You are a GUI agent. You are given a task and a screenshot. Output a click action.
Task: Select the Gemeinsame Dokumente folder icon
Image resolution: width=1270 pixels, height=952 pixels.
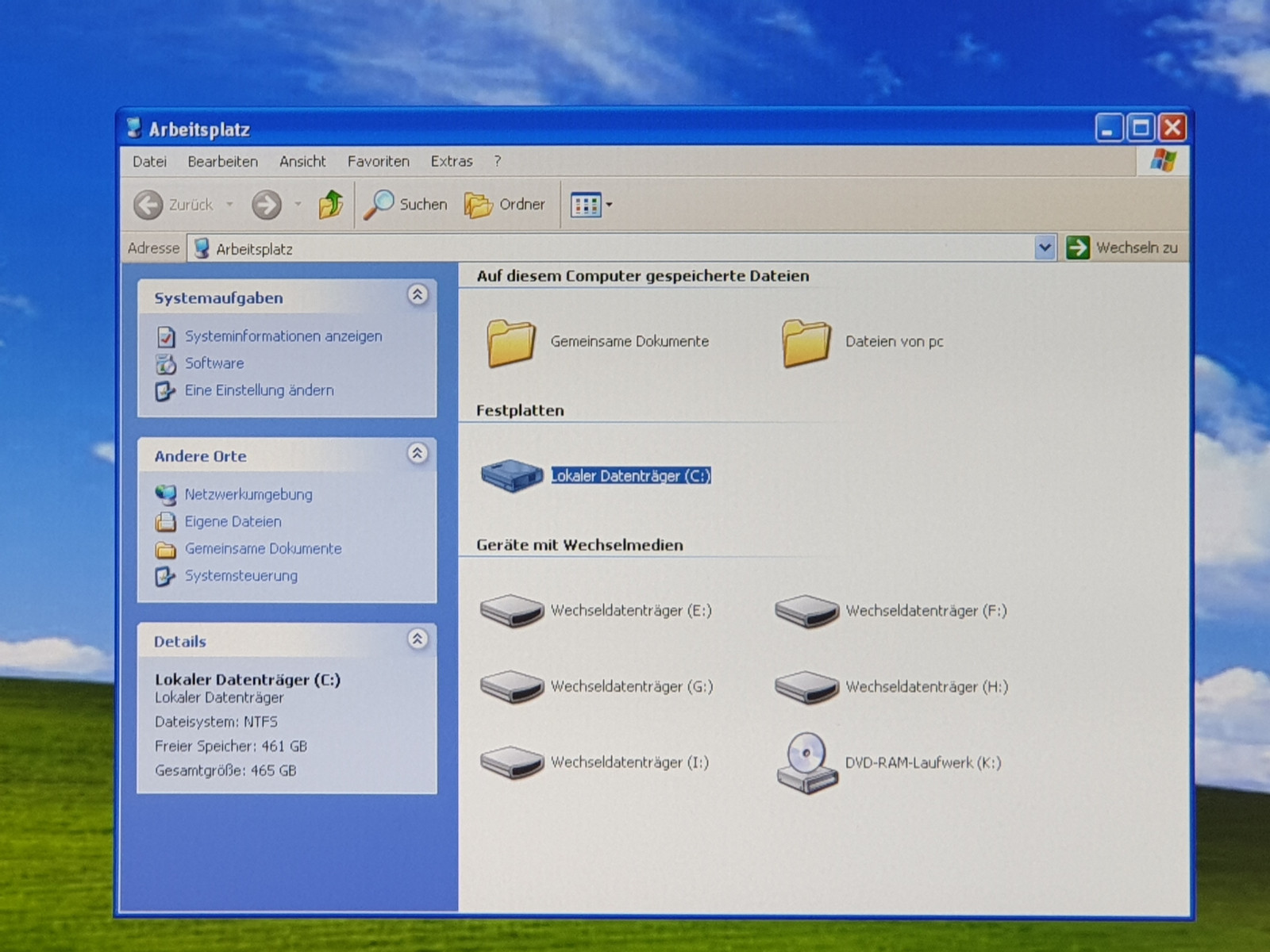coord(511,343)
